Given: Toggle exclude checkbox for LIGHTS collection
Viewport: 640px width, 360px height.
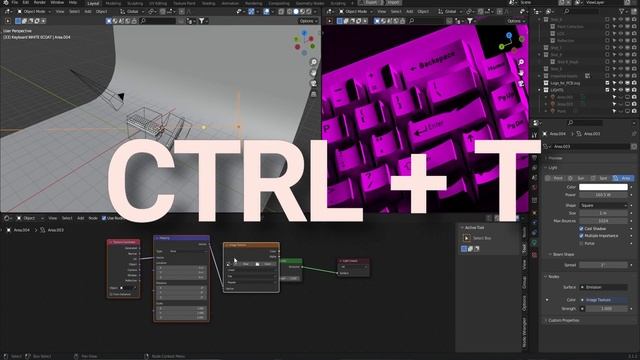Looking at the screenshot, I should pos(607,90).
